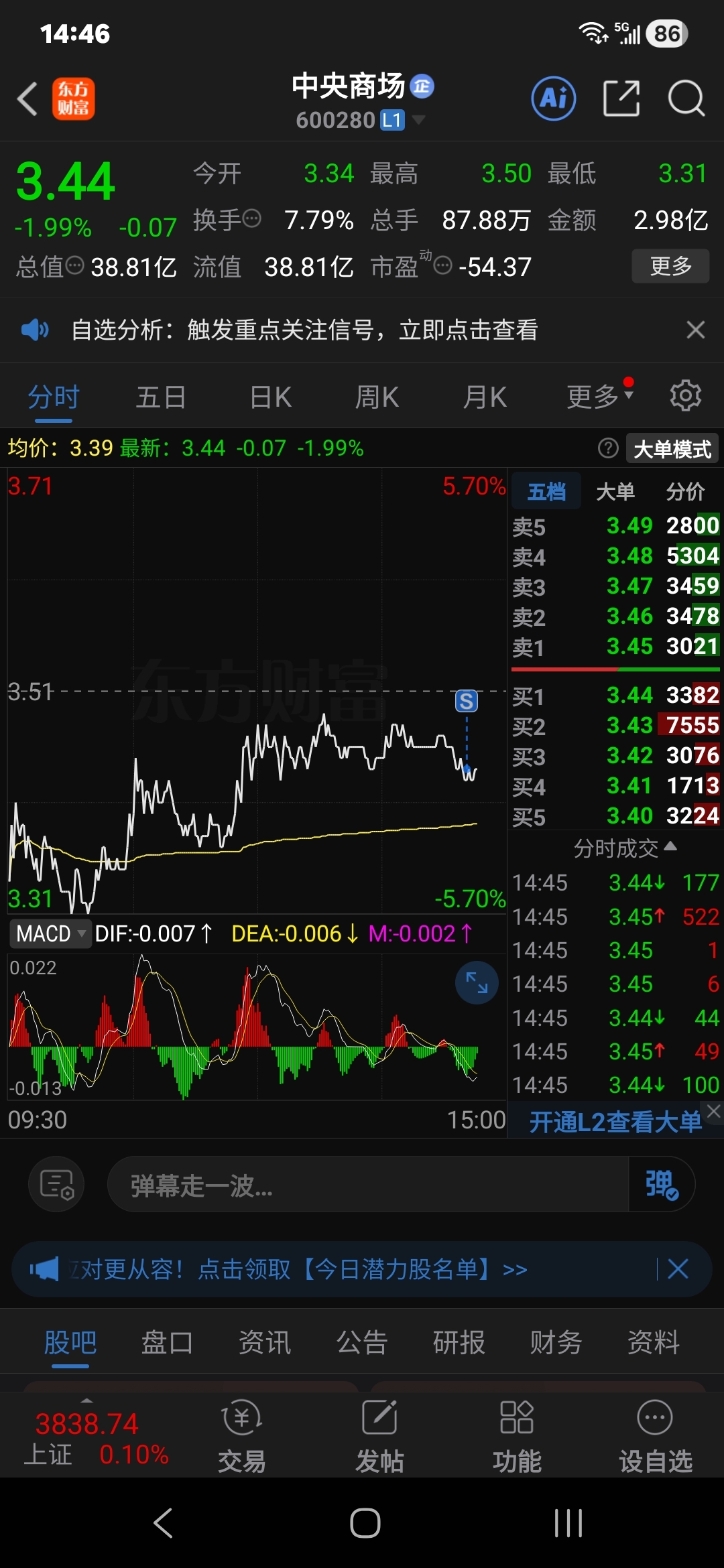The width and height of the screenshot is (724, 1568).
Task: Dismiss the 自选分析 notice
Action: click(696, 330)
